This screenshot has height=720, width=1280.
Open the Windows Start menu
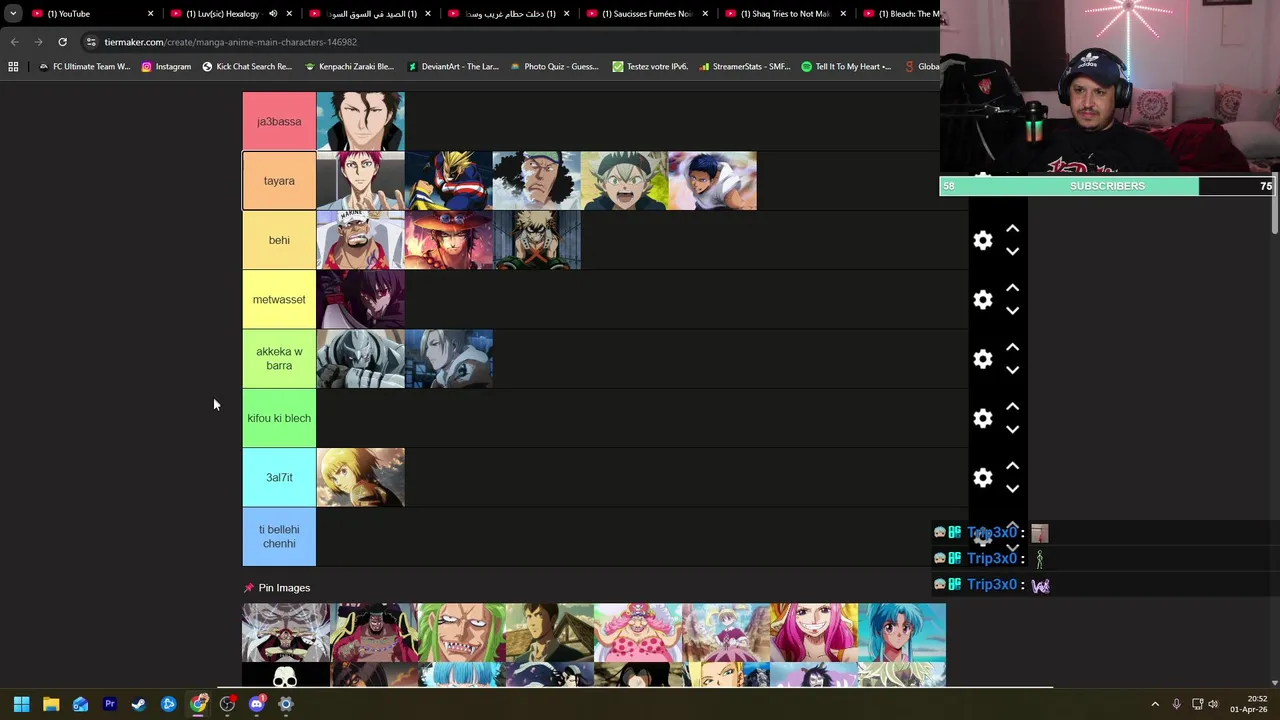(21, 704)
